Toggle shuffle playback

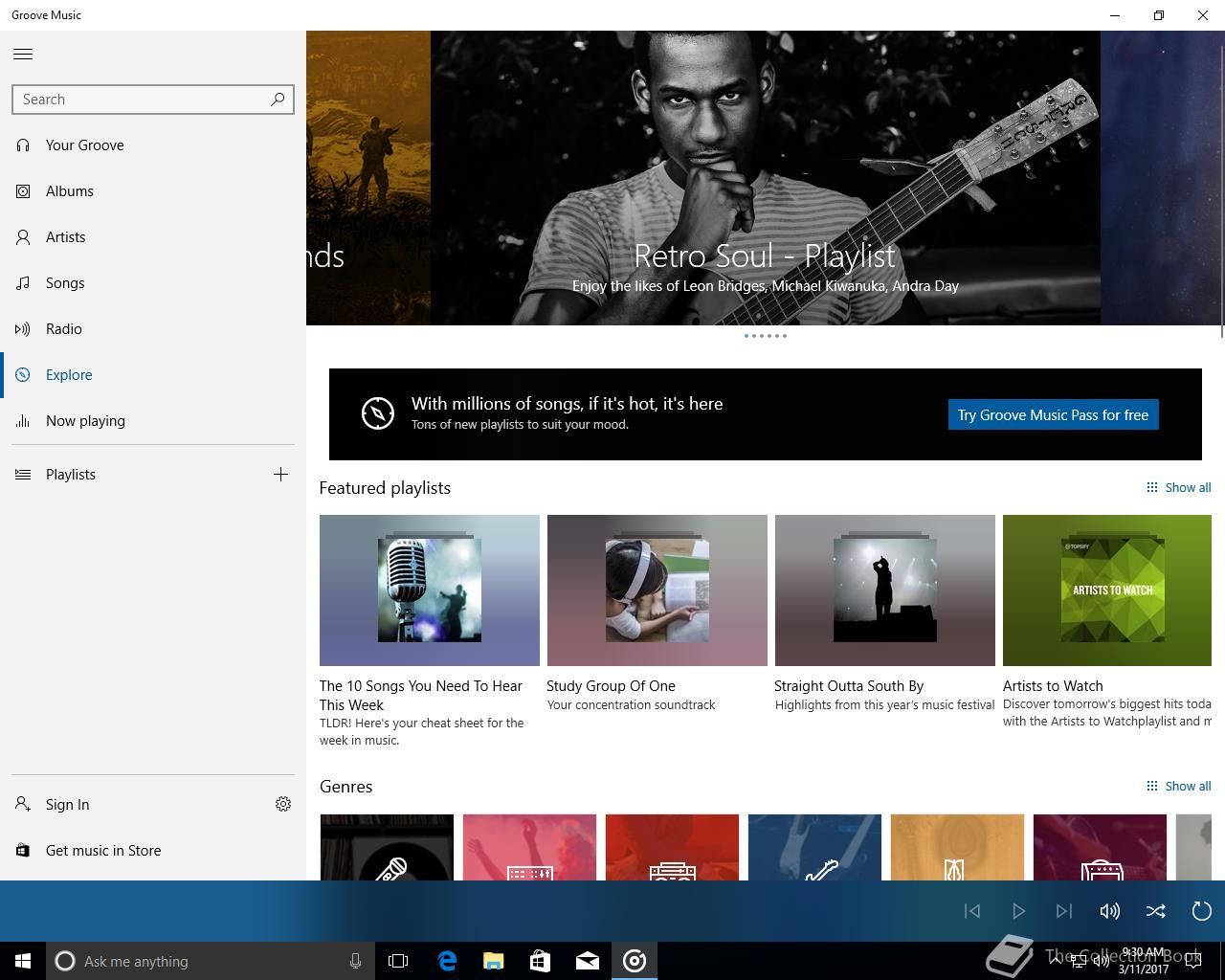tap(1156, 911)
